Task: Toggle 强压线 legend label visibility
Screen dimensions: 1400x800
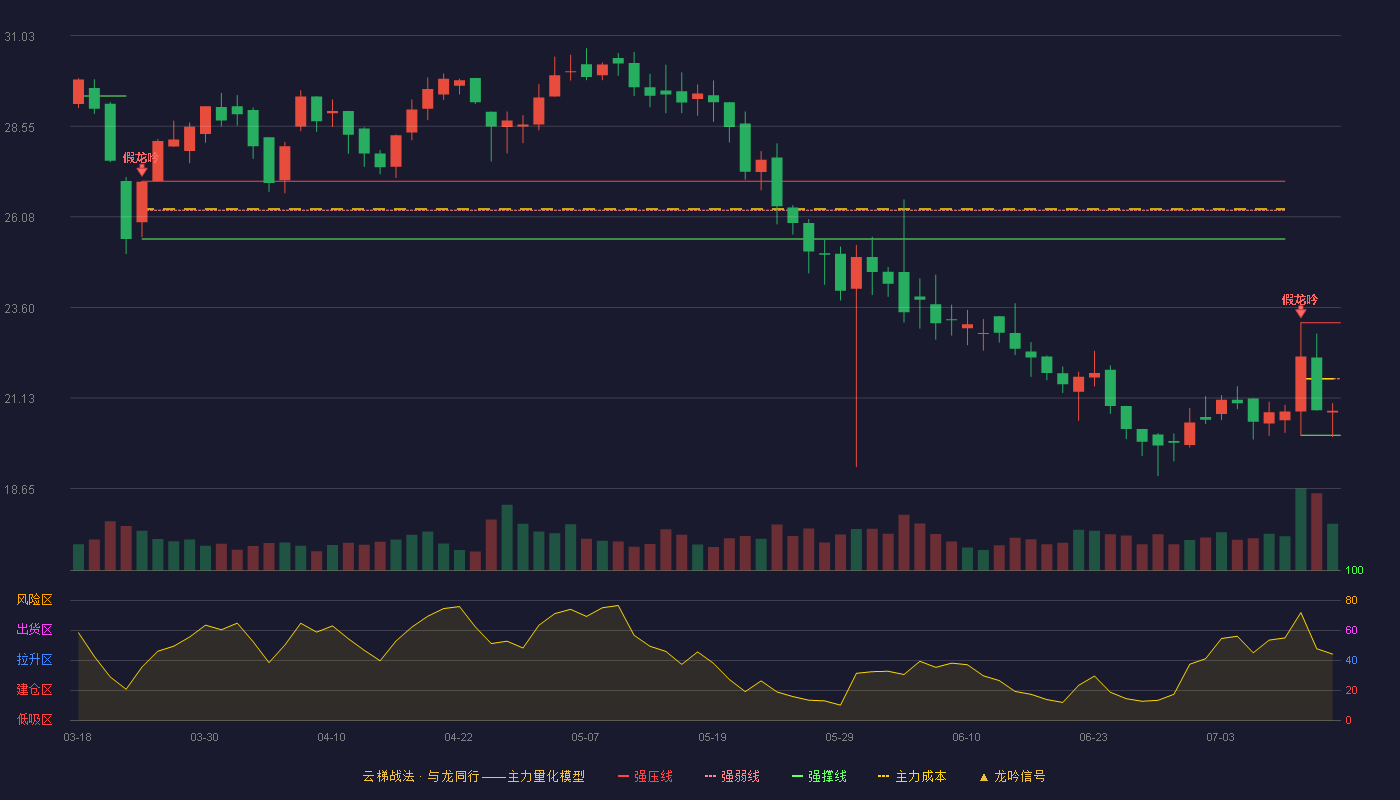Action: pyautogui.click(x=653, y=776)
